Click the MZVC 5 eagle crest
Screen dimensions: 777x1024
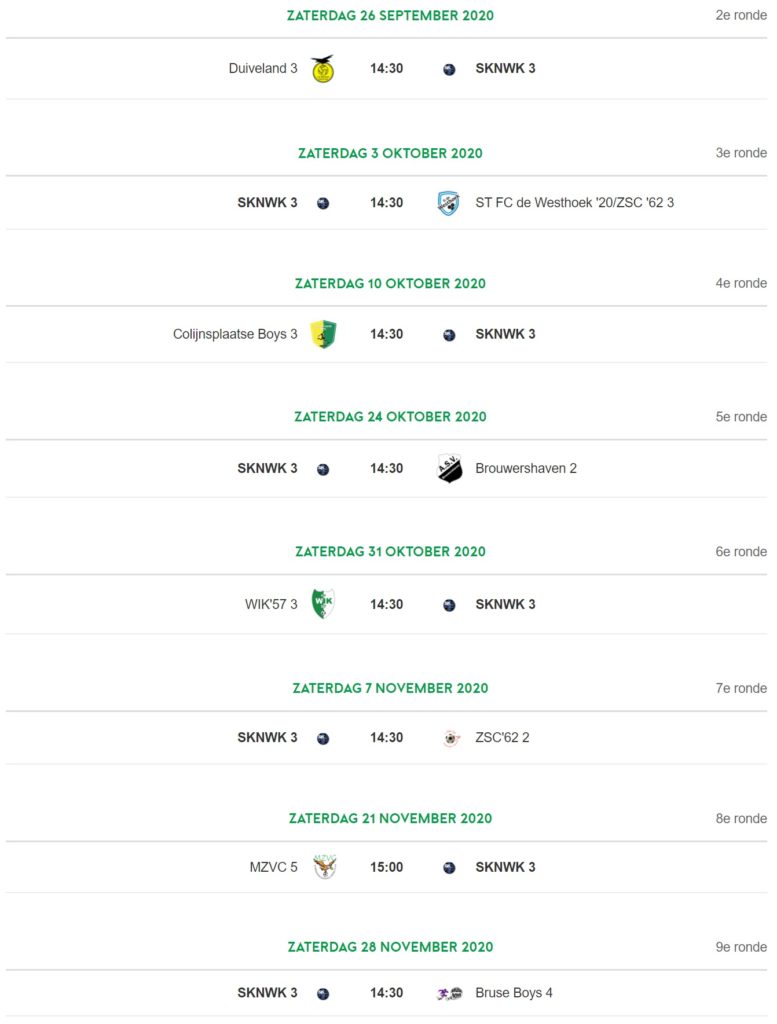pos(324,867)
